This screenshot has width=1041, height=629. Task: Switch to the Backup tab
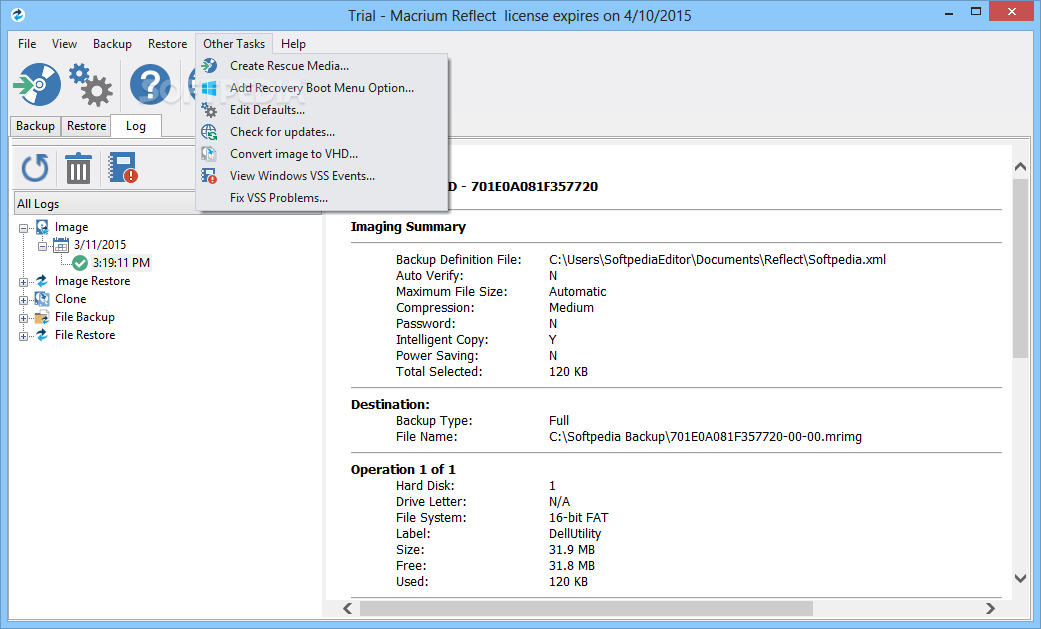(35, 126)
